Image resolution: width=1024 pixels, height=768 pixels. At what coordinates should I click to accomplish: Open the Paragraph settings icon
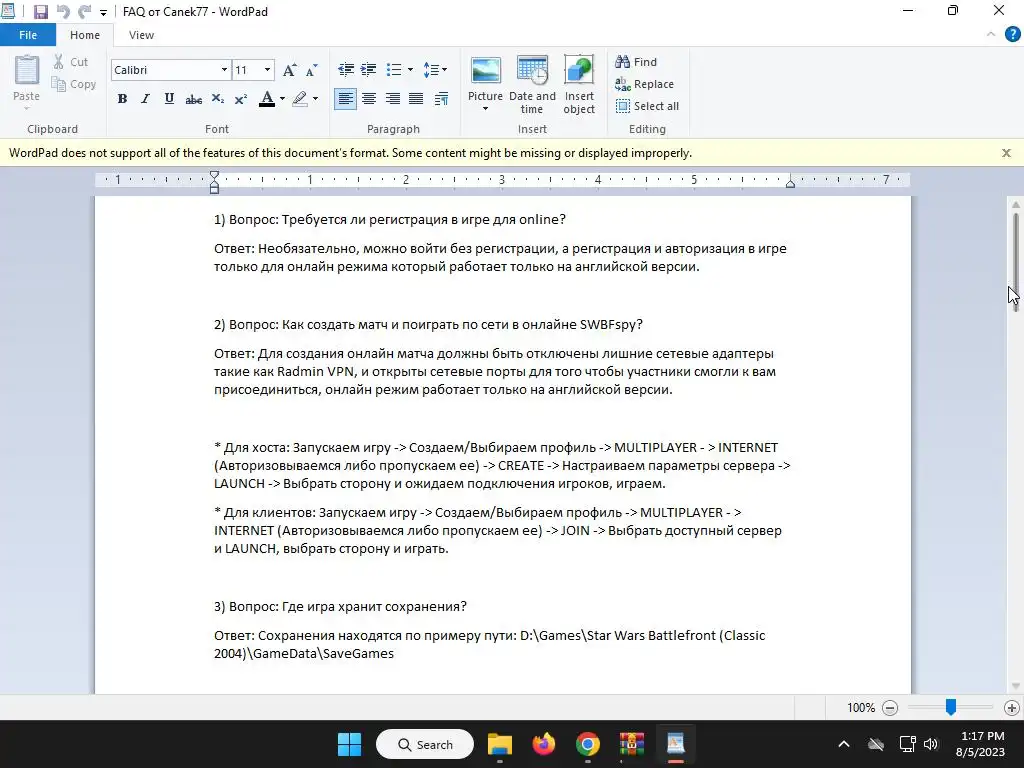point(441,99)
